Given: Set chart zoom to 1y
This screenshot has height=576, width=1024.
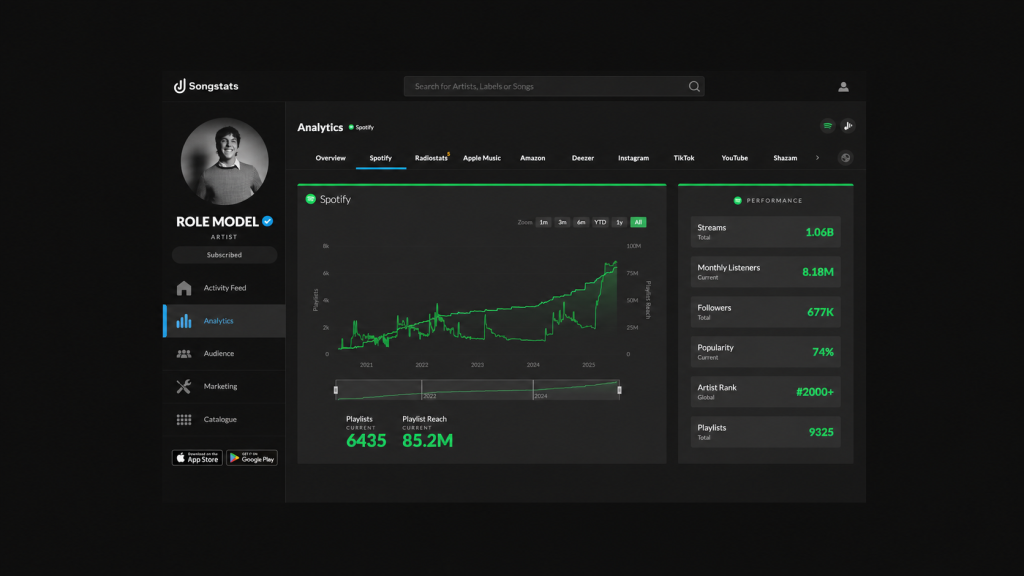Looking at the screenshot, I should click(619, 222).
